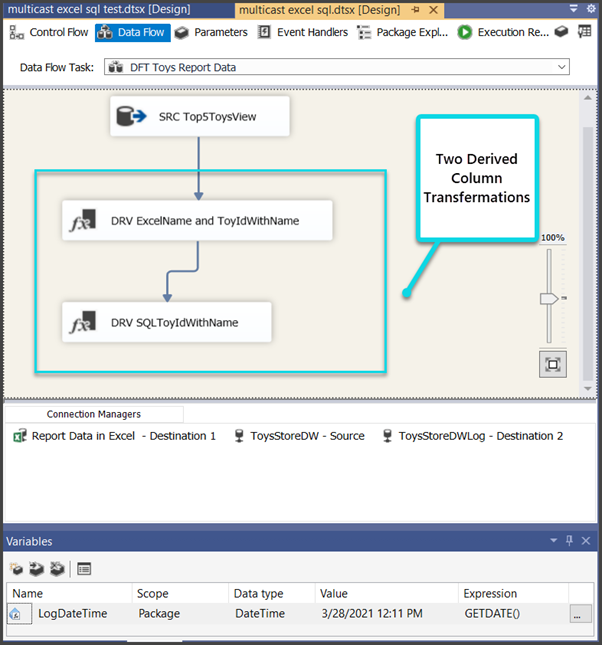Open the Event Handlers tab
602x645 pixels.
(x=302, y=32)
